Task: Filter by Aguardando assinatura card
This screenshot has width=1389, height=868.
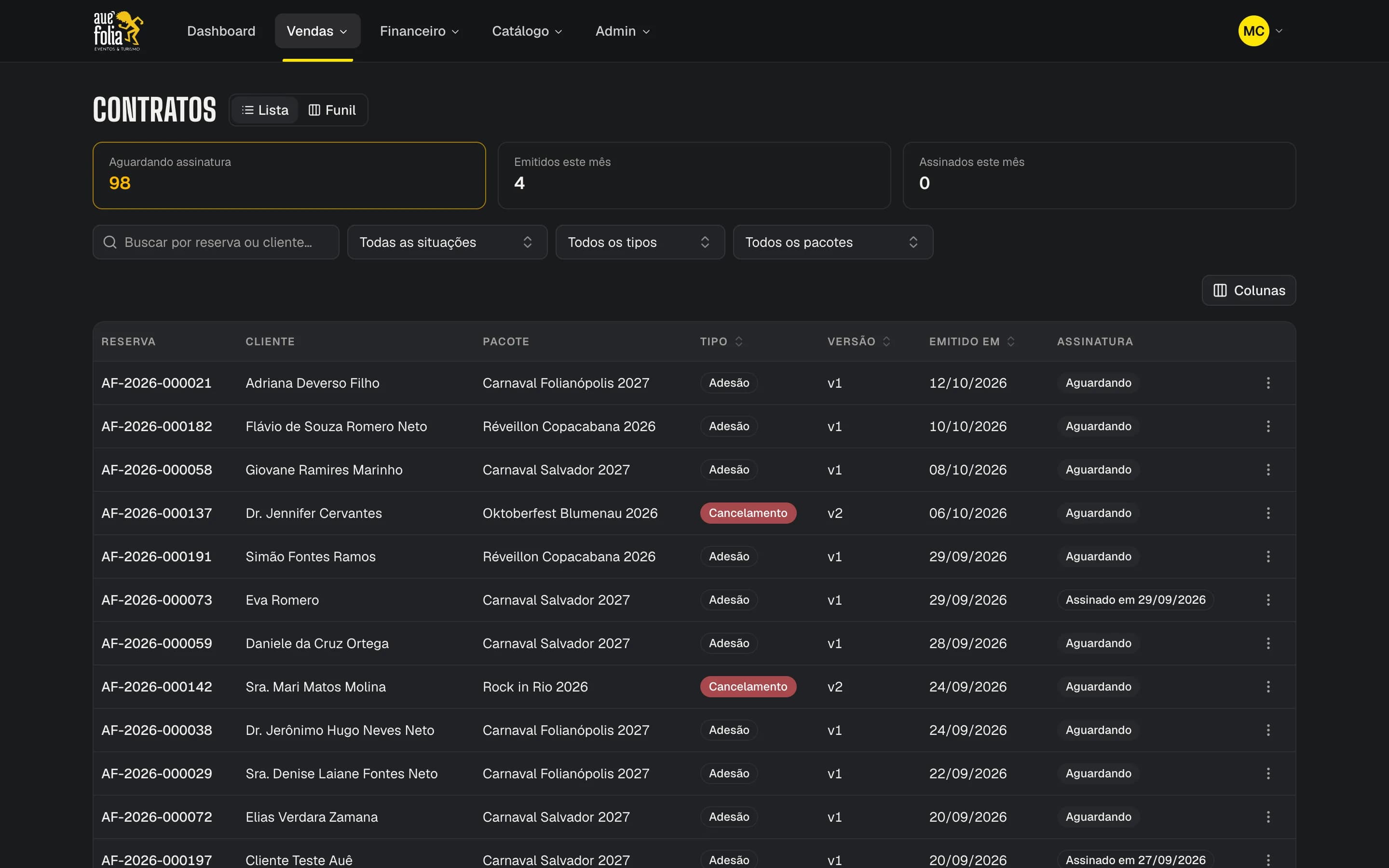Action: (x=289, y=176)
